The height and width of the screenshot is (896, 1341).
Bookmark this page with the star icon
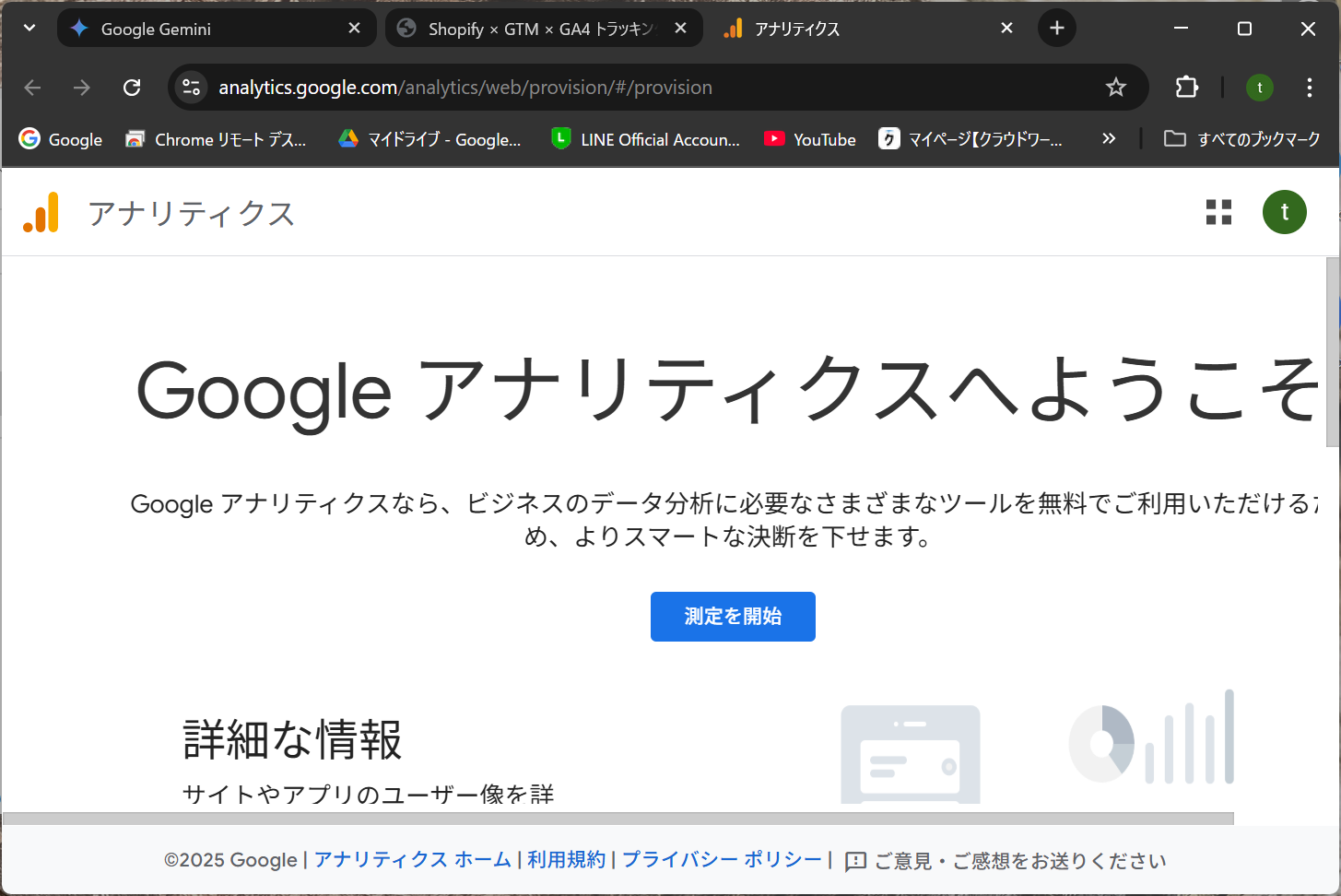(x=1116, y=88)
